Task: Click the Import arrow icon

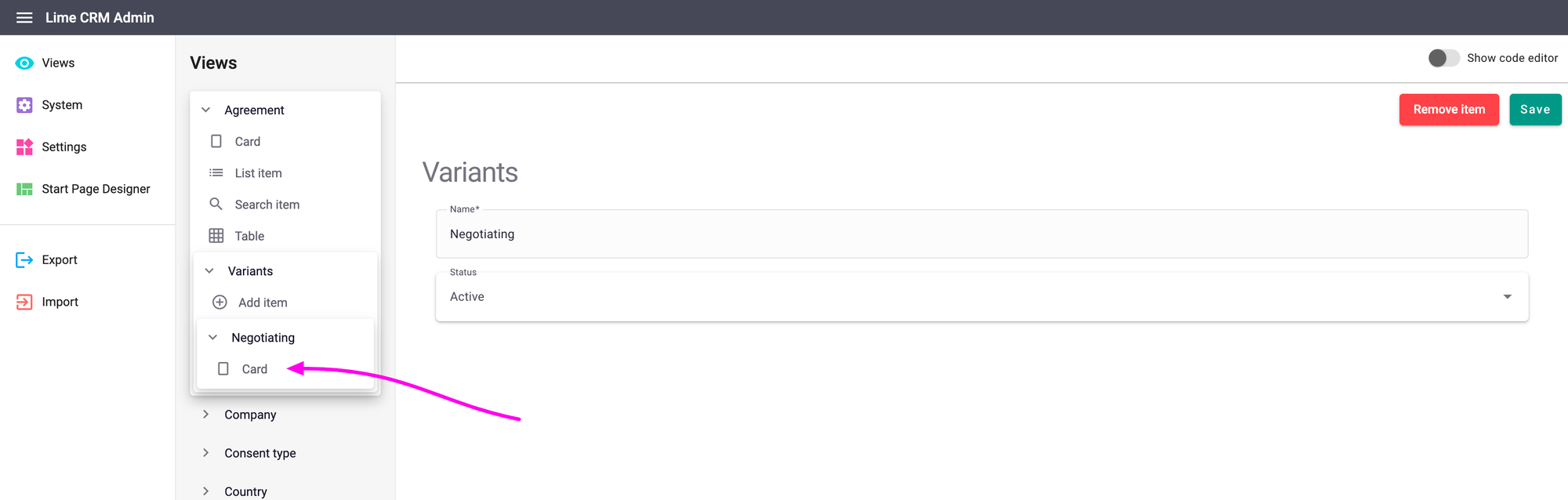Action: pyautogui.click(x=24, y=302)
